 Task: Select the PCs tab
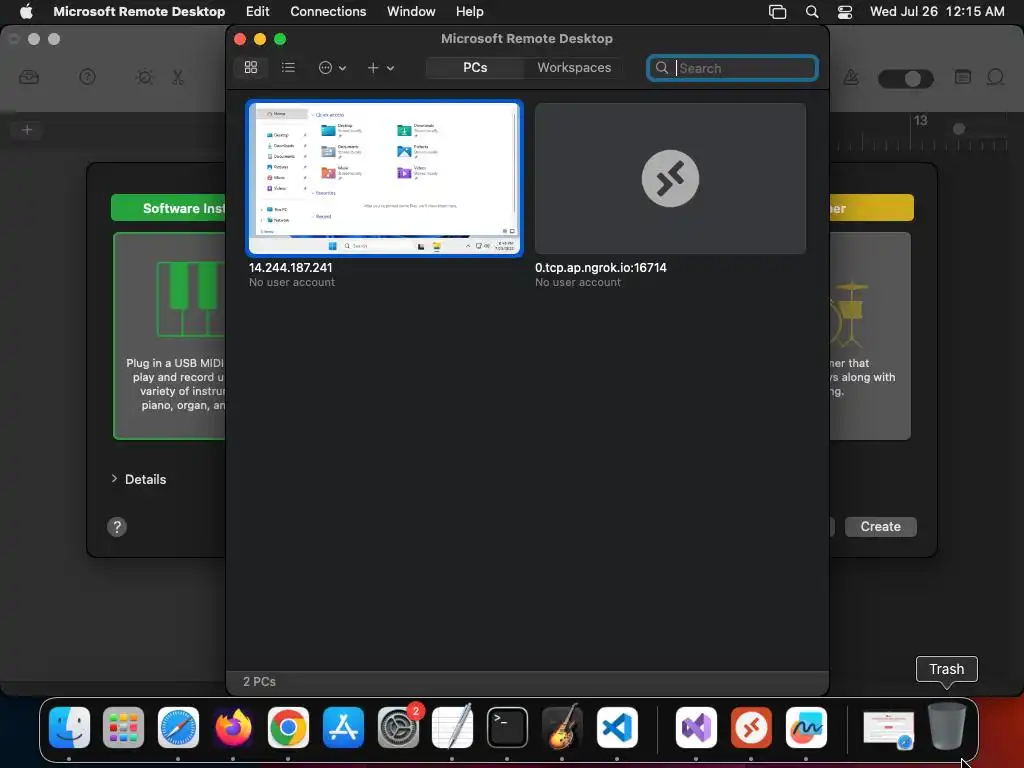[475, 67]
